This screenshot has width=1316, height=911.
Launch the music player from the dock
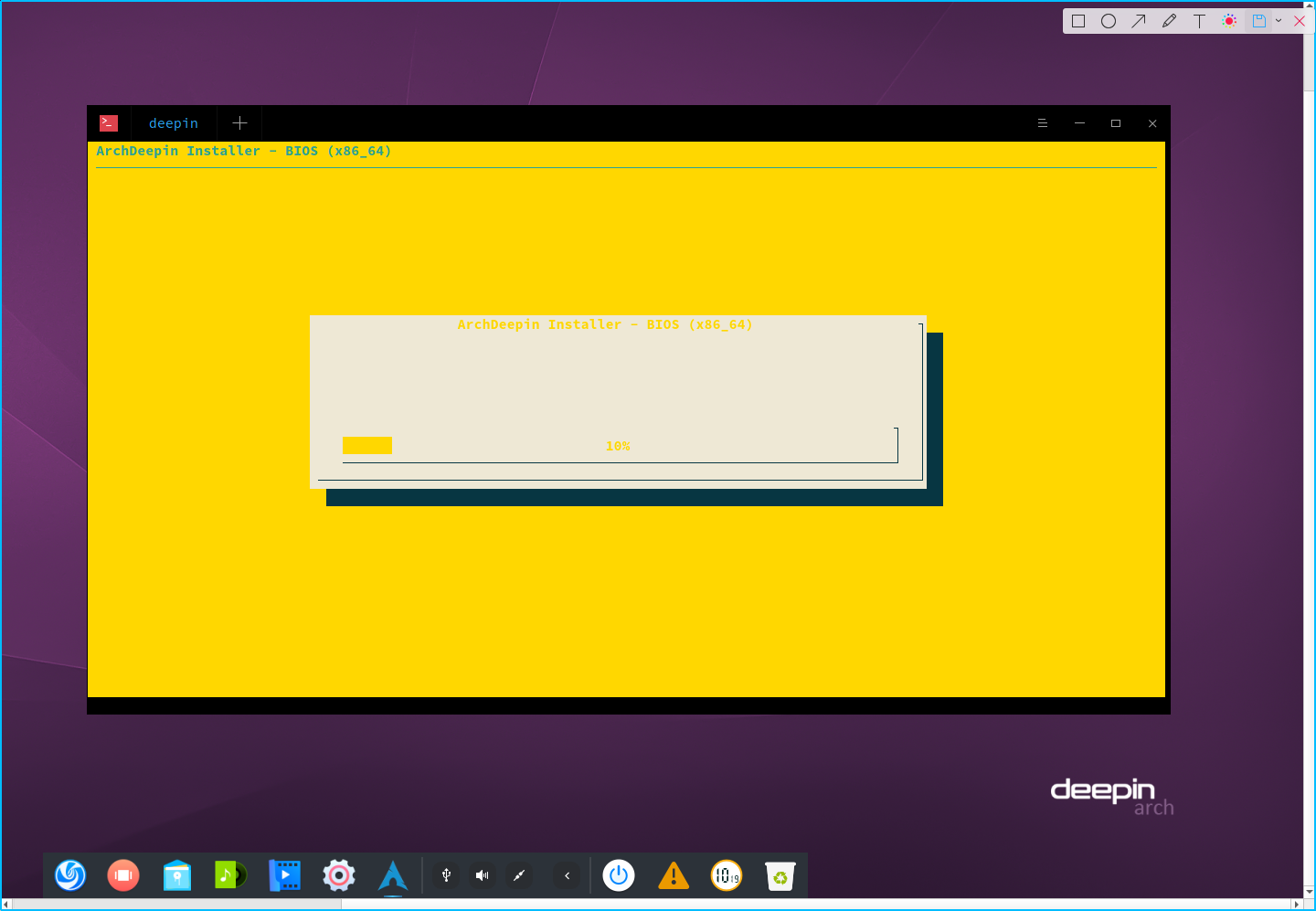tap(230, 875)
